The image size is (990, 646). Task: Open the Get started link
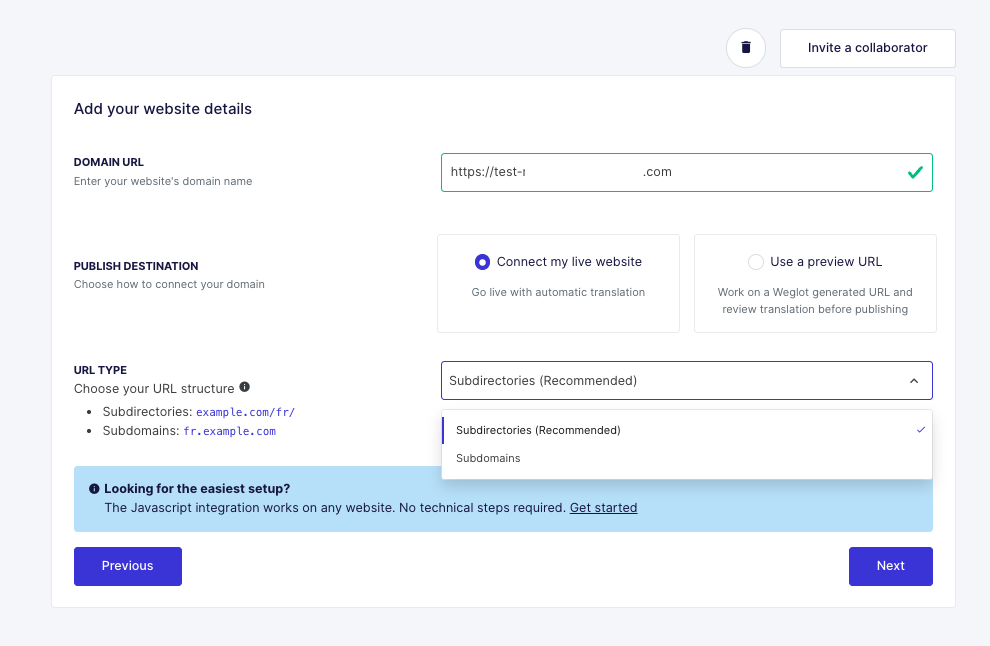pyautogui.click(x=603, y=508)
